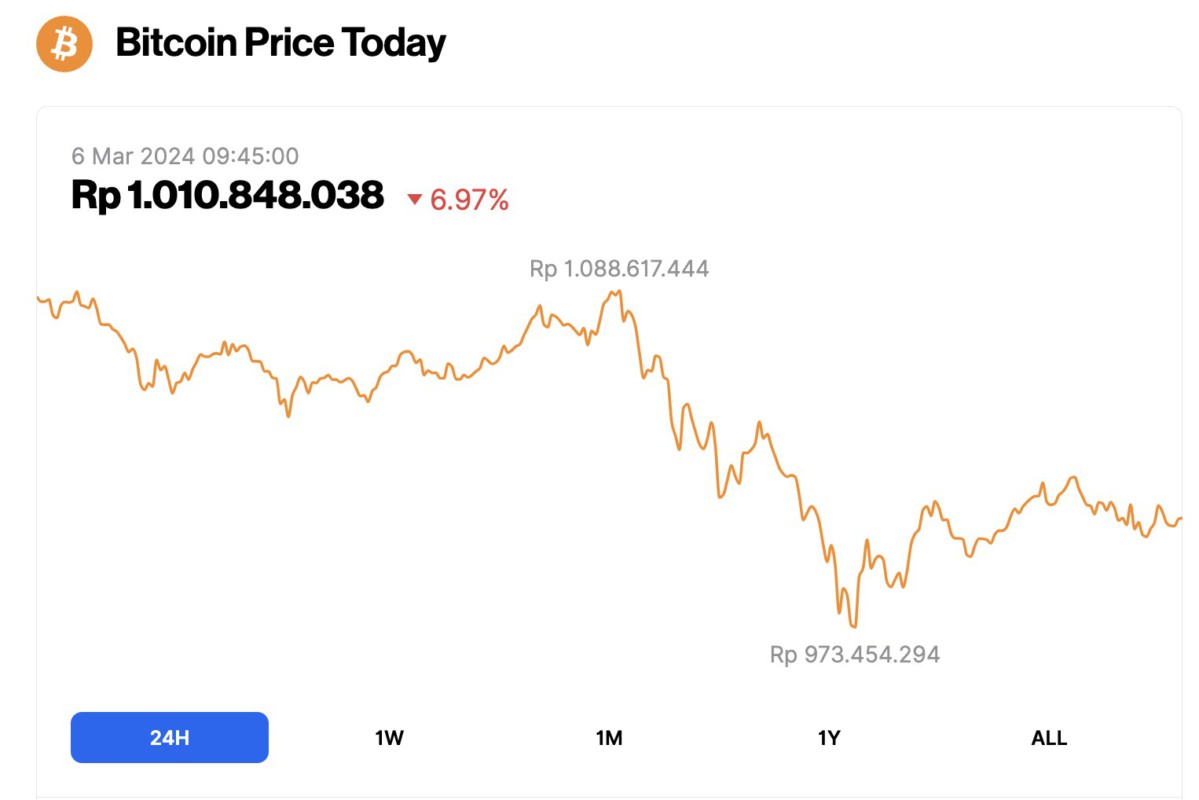1199x800 pixels.
Task: Click the Bitcoin Price Today heading
Action: (x=282, y=43)
